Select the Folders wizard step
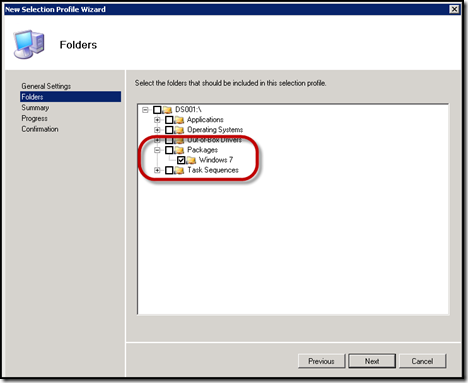The image size is (468, 383). [x=70, y=97]
